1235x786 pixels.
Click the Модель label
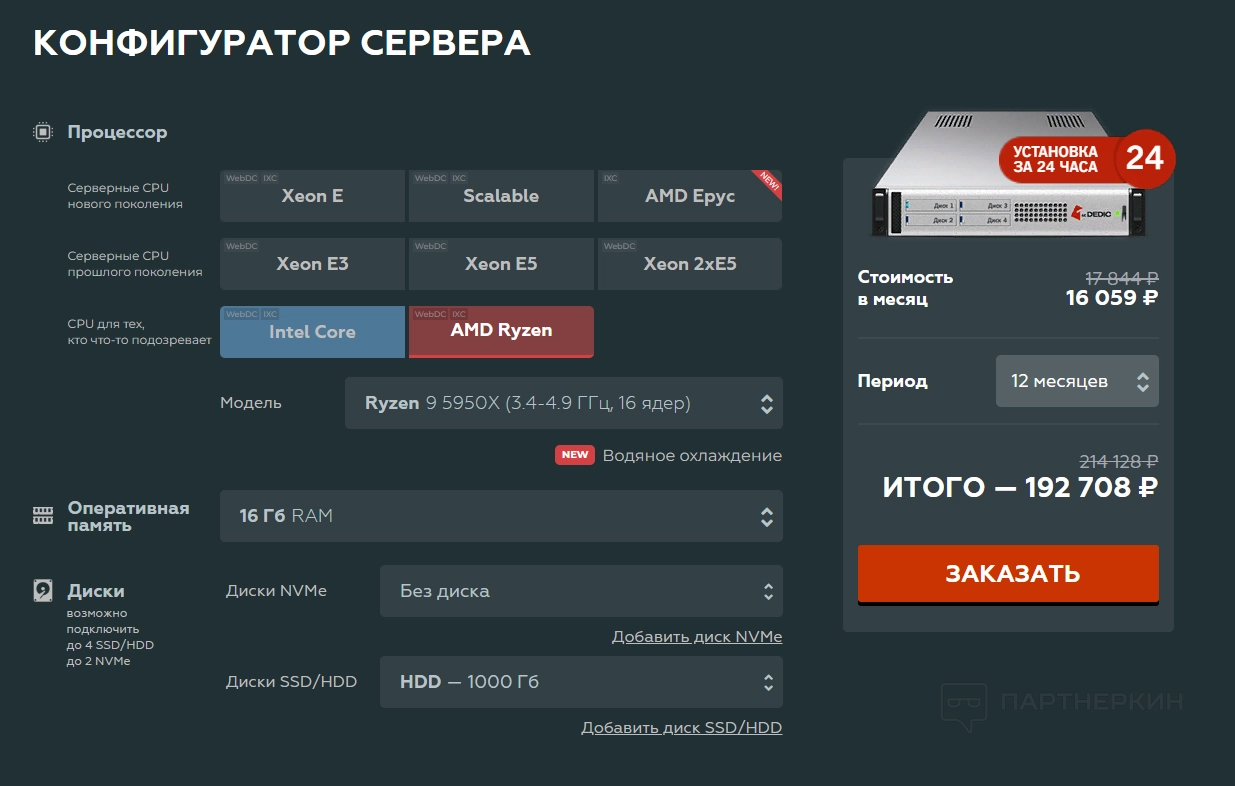[x=251, y=403]
